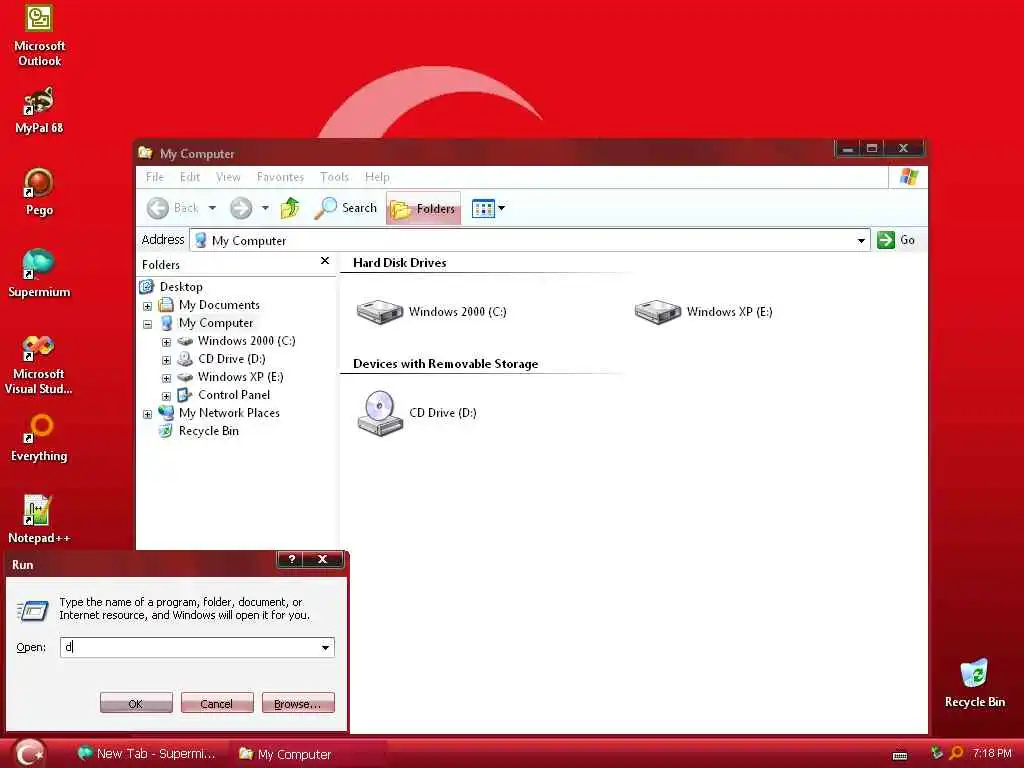Close the Folders pane

point(325,261)
